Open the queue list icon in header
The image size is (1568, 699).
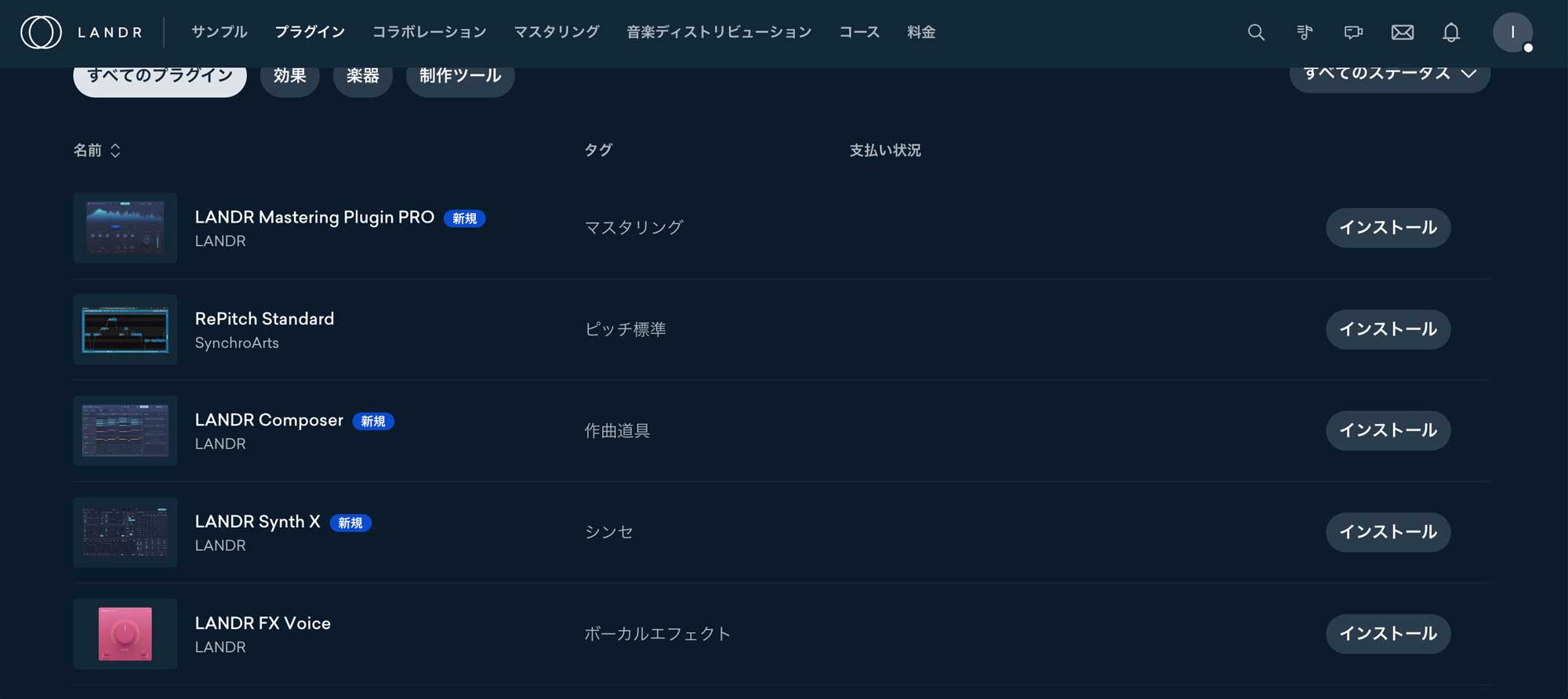point(1305,32)
